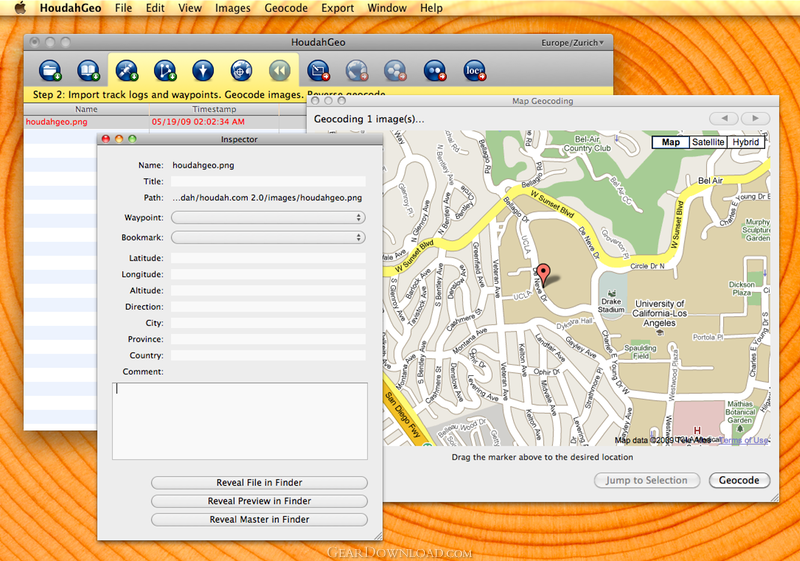
Task: Click the Title field in Inspector
Action: click(x=268, y=182)
